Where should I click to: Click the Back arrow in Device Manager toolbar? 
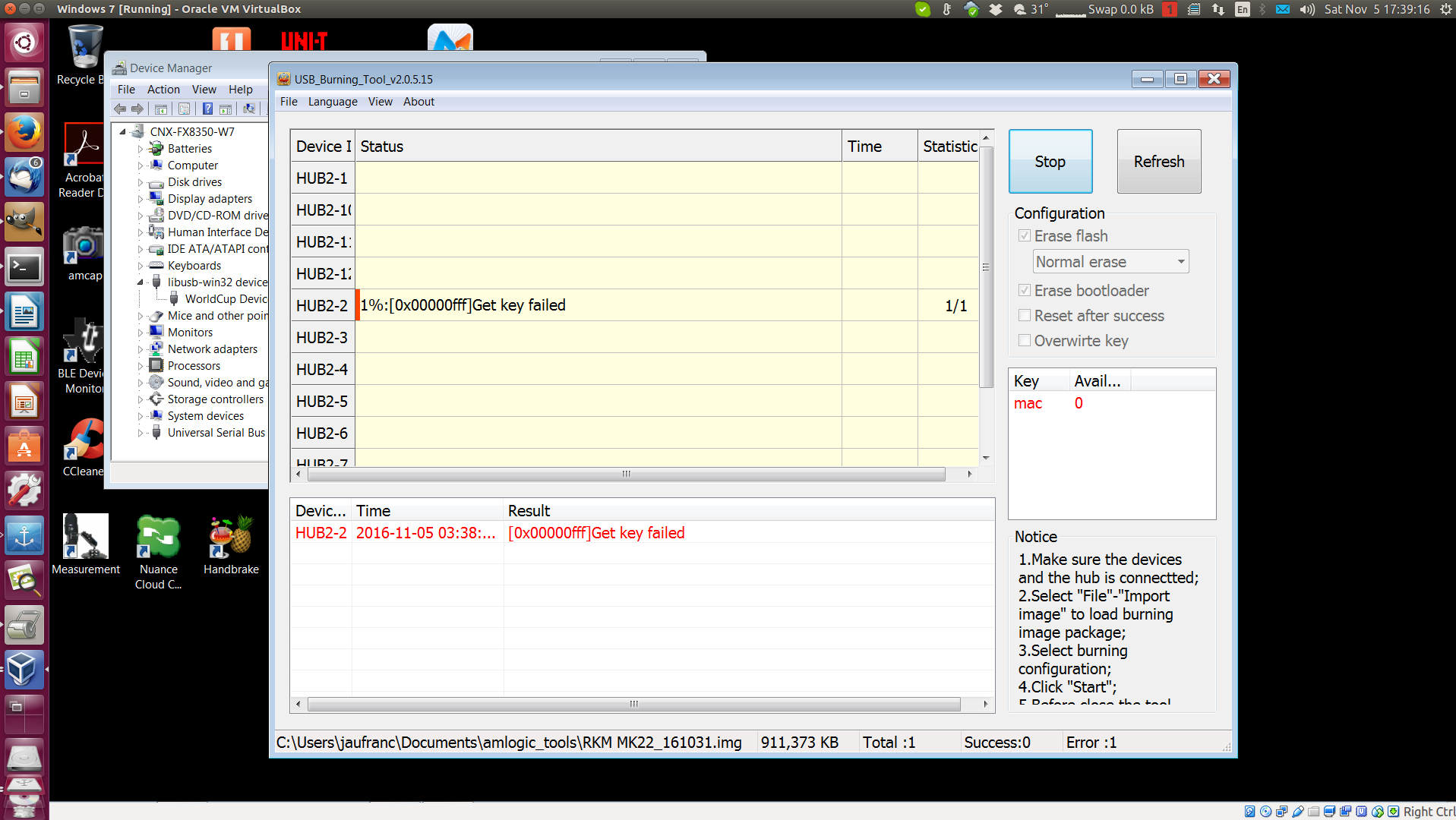(x=120, y=109)
